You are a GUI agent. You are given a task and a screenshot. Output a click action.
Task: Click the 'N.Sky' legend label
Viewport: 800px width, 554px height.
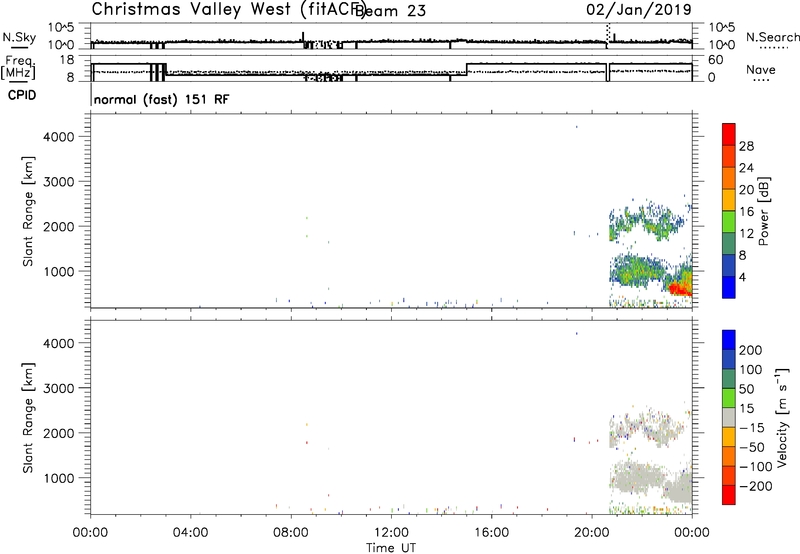click(x=19, y=38)
